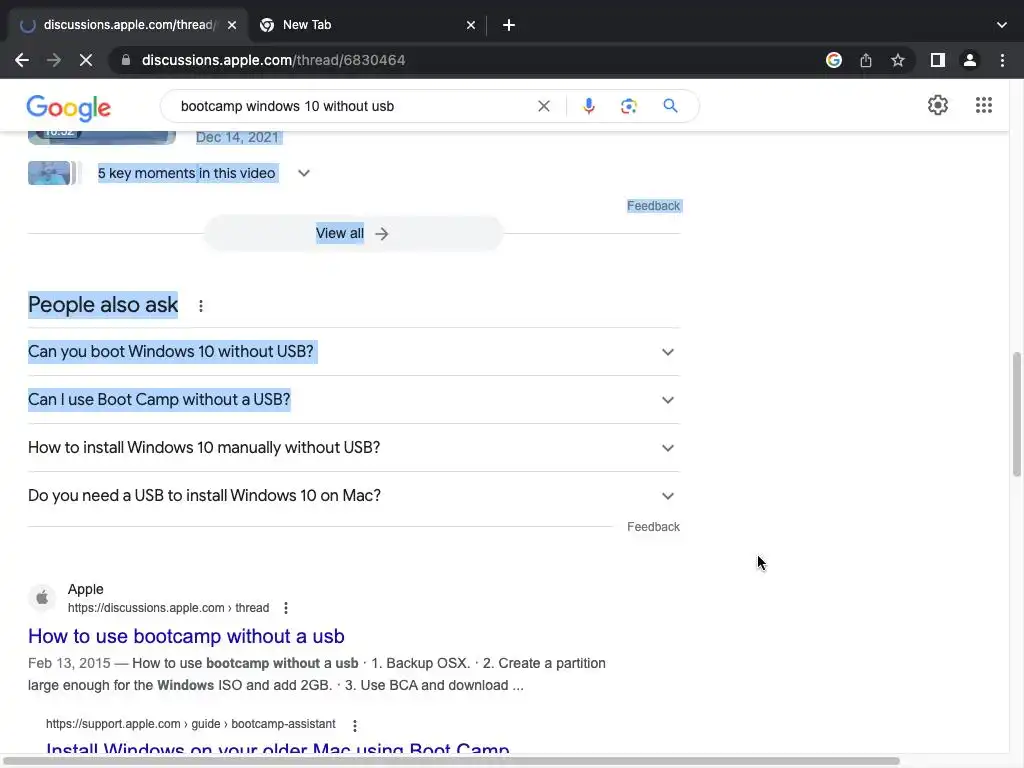This screenshot has width=1024, height=768.
Task: Click the View all button
Action: pyautogui.click(x=353, y=233)
